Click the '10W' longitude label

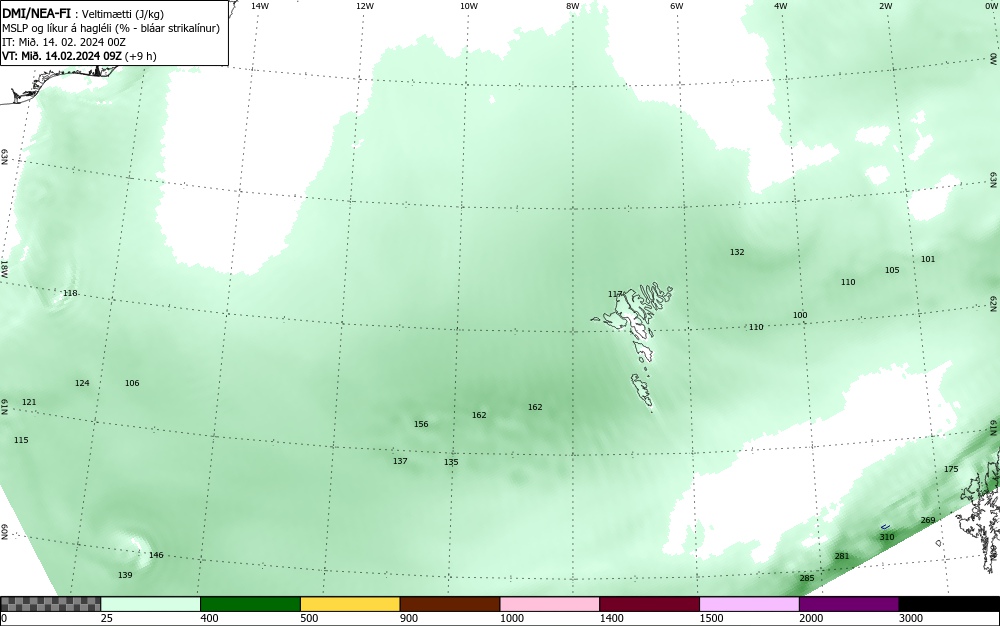[469, 6]
